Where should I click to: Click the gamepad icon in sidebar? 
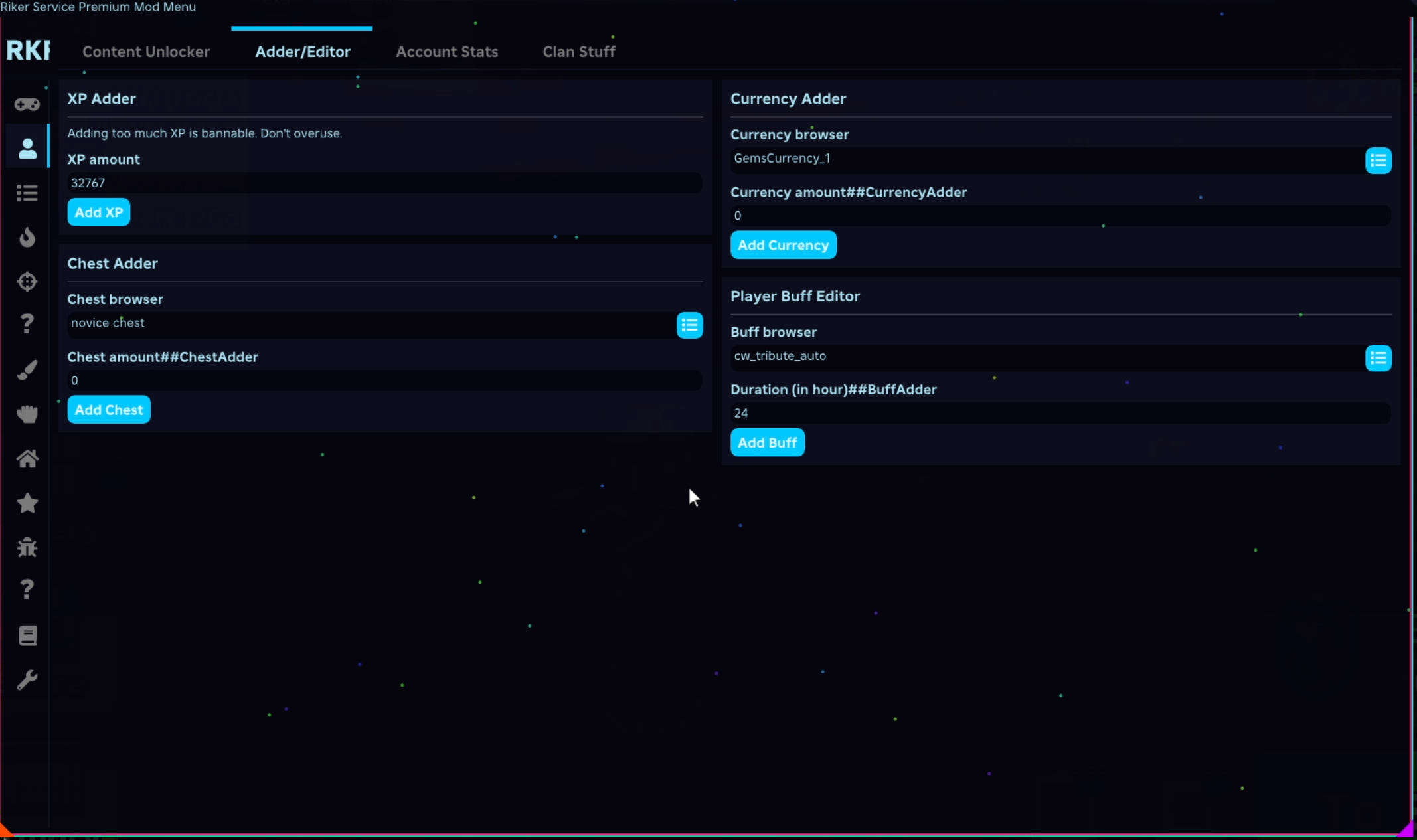[x=27, y=104]
